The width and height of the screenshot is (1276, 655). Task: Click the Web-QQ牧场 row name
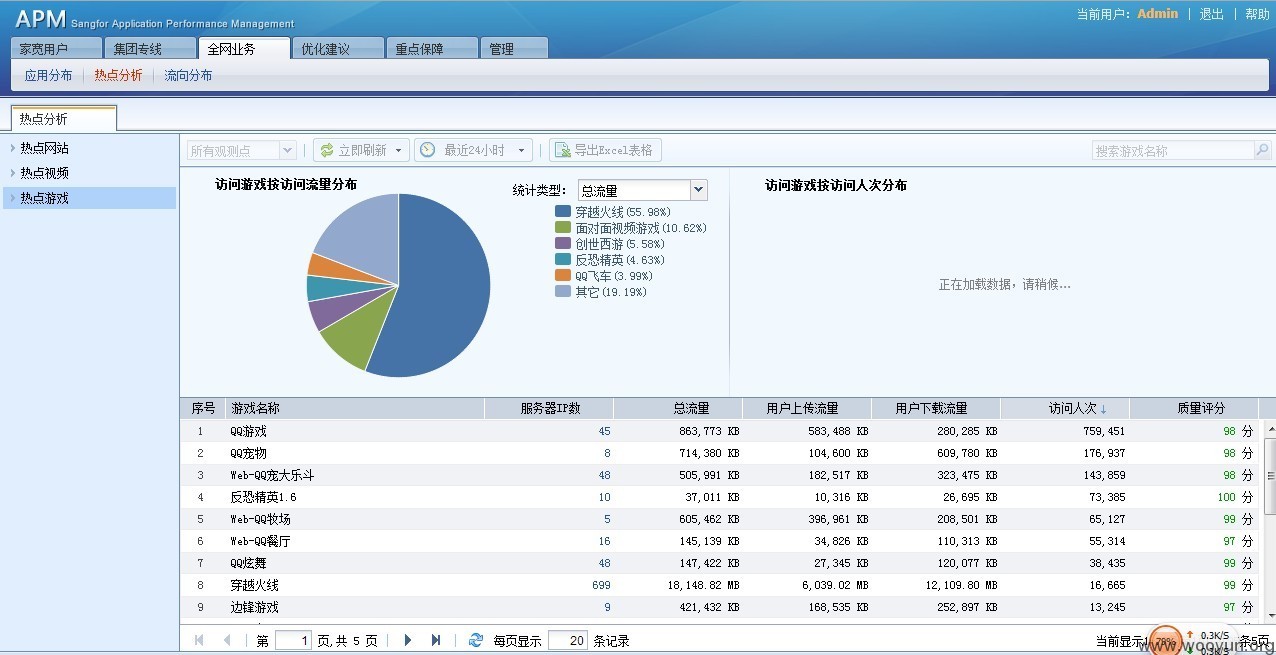click(x=260, y=519)
